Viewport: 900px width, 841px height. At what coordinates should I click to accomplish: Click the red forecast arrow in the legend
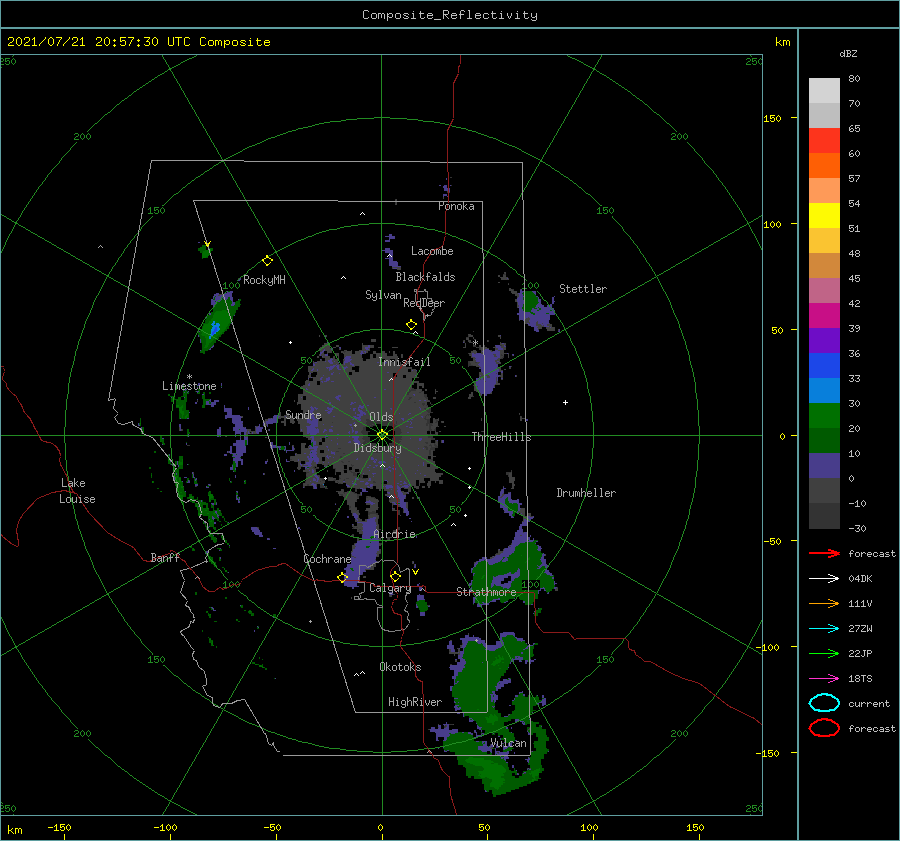(x=824, y=553)
